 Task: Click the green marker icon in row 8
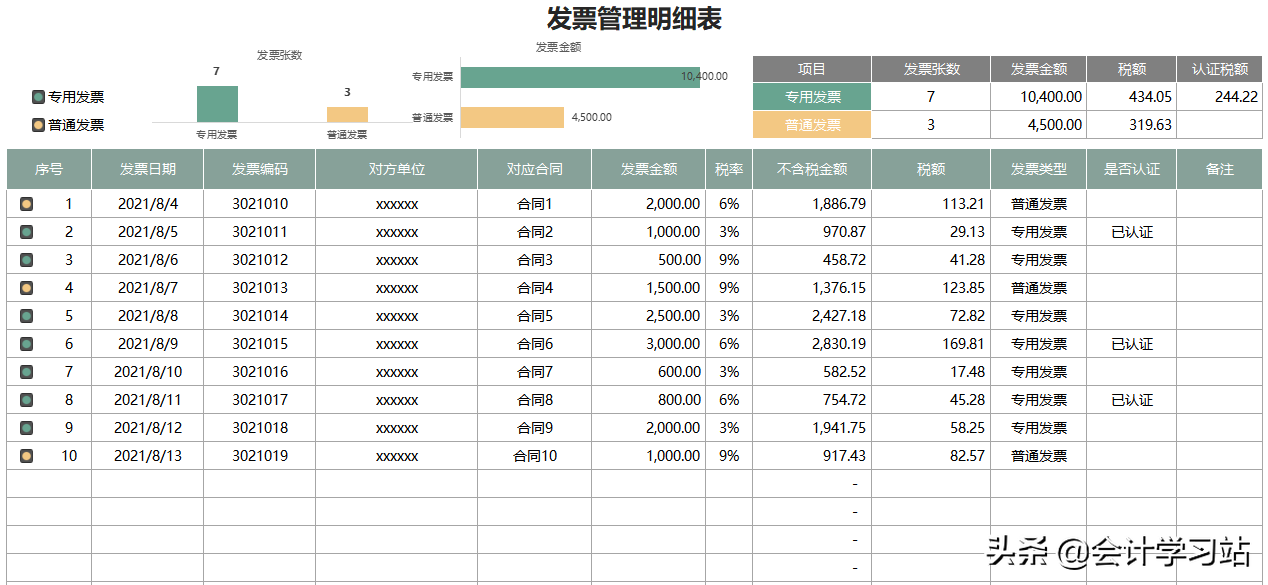[x=26, y=400]
